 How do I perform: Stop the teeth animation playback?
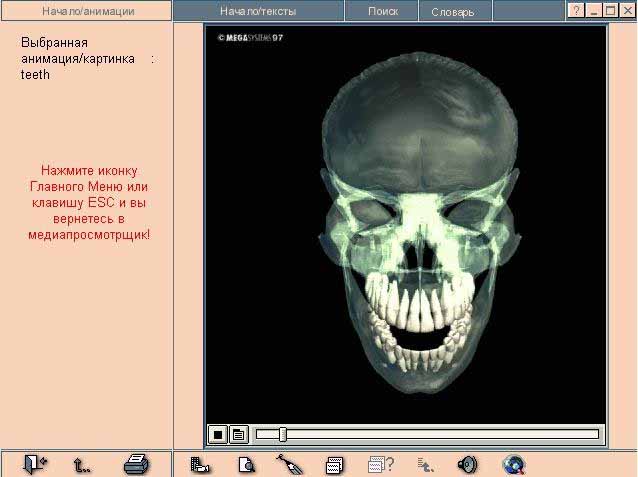(217, 434)
